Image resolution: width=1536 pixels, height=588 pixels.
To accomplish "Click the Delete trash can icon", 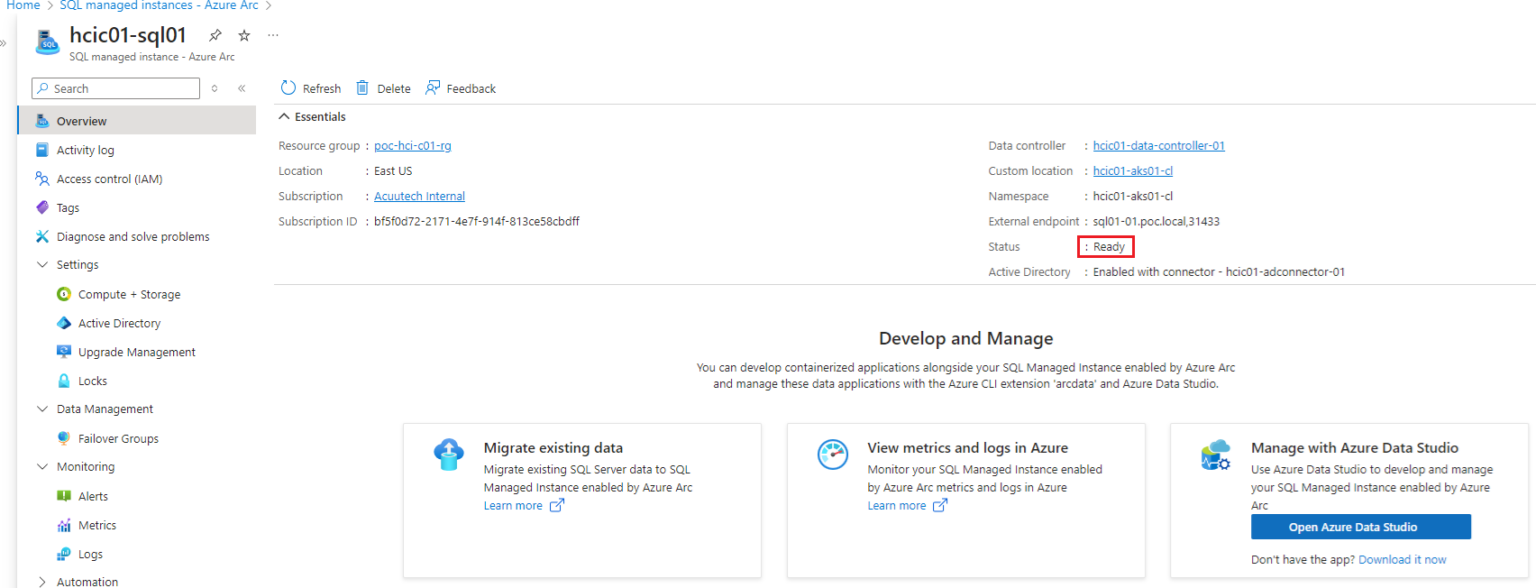I will tap(363, 88).
